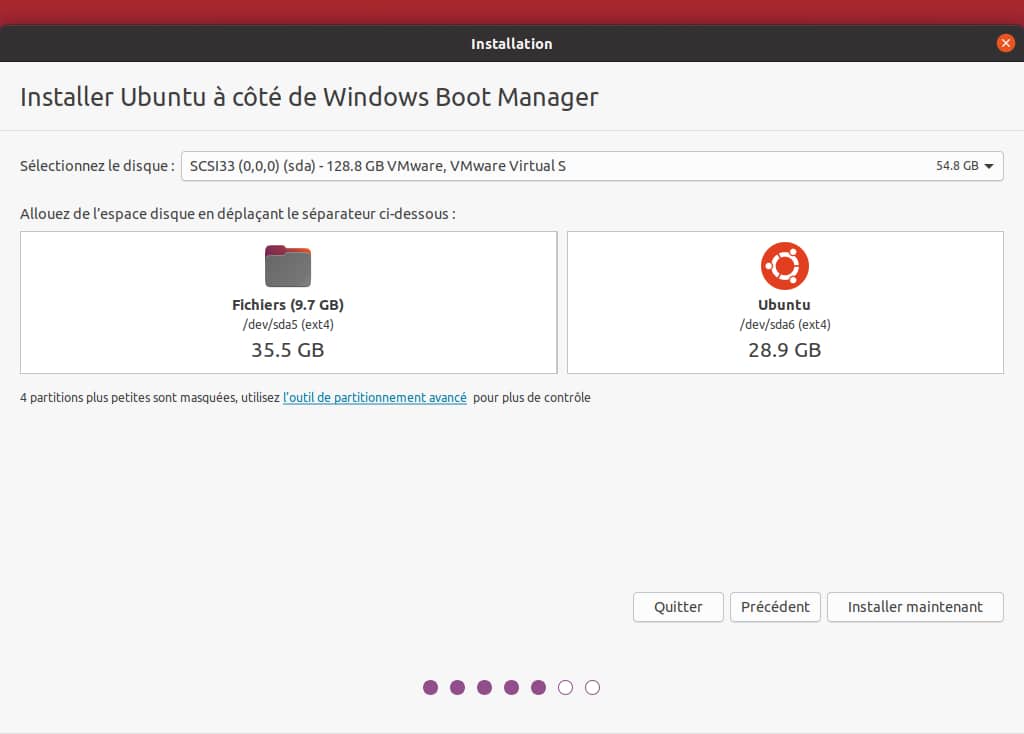The width and height of the screenshot is (1024, 734).
Task: Click the separator between Fichiers and Ubuntu partitions
Action: click(562, 302)
